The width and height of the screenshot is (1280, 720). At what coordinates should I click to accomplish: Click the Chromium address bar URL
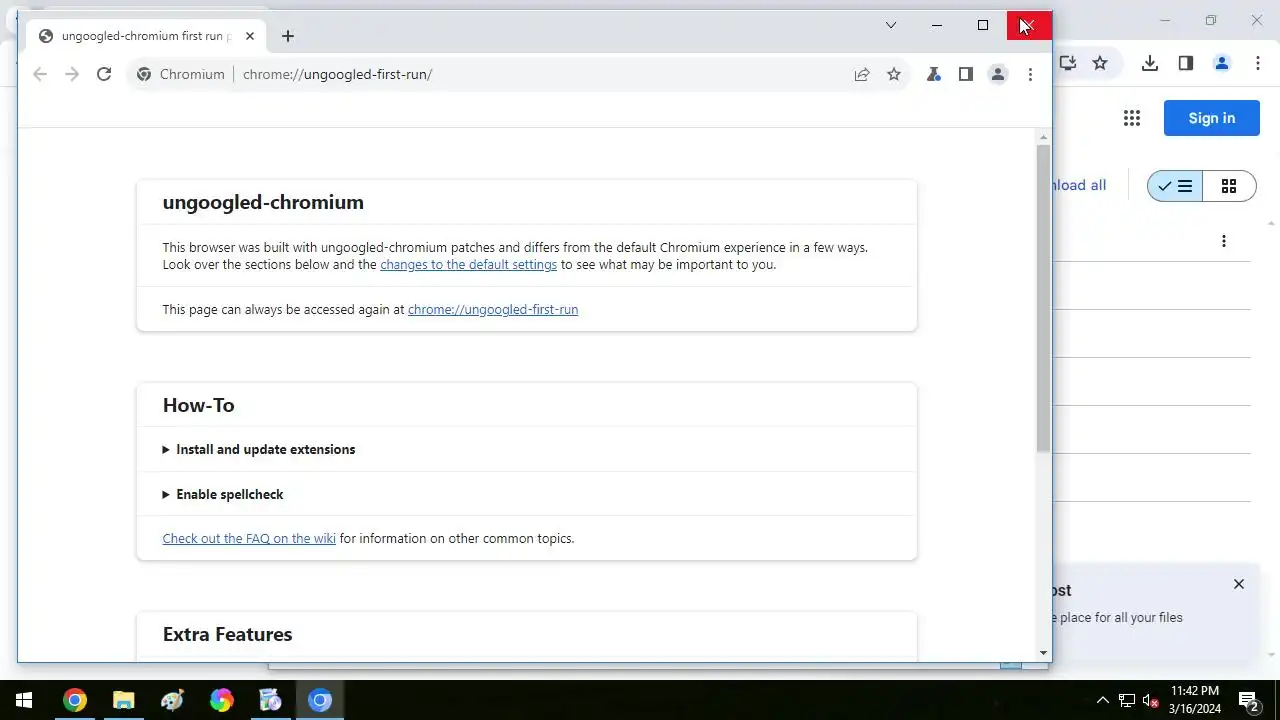click(x=338, y=74)
